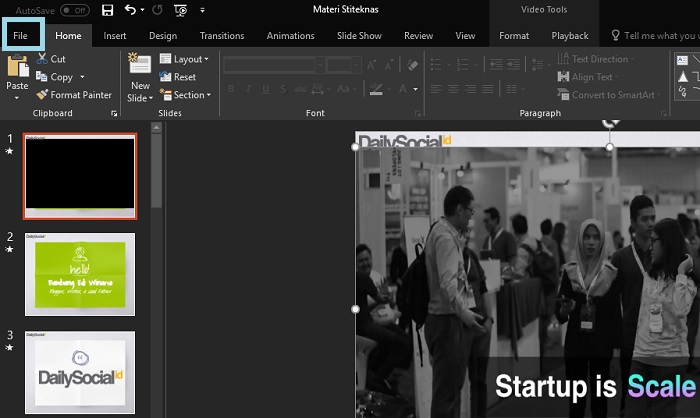Viewport: 700px width, 418px height.
Task: Click the Numbering list icon
Action: 462,65
